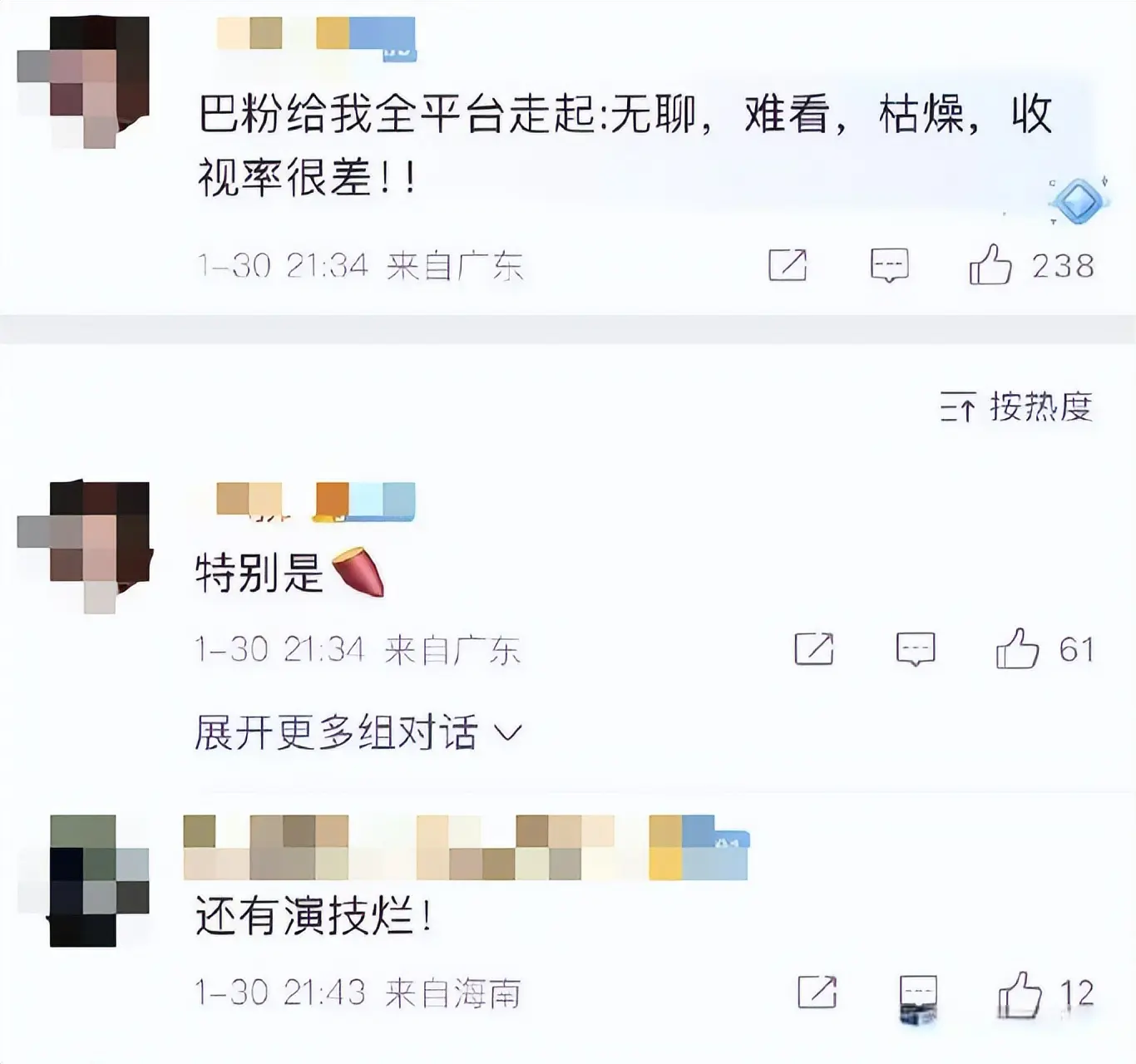The height and width of the screenshot is (1064, 1136).
Task: Click the chevron beside 展开更多组对话
Action: [x=507, y=733]
